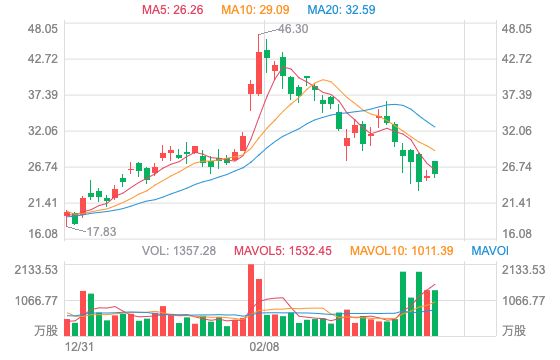Click the 02/08 date marker
This screenshot has height=360, width=560.
click(264, 346)
